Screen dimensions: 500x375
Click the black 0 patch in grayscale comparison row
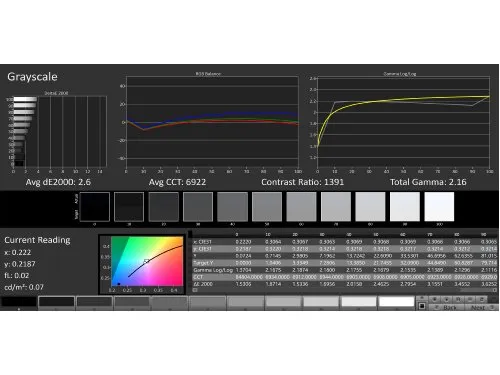[95, 207]
